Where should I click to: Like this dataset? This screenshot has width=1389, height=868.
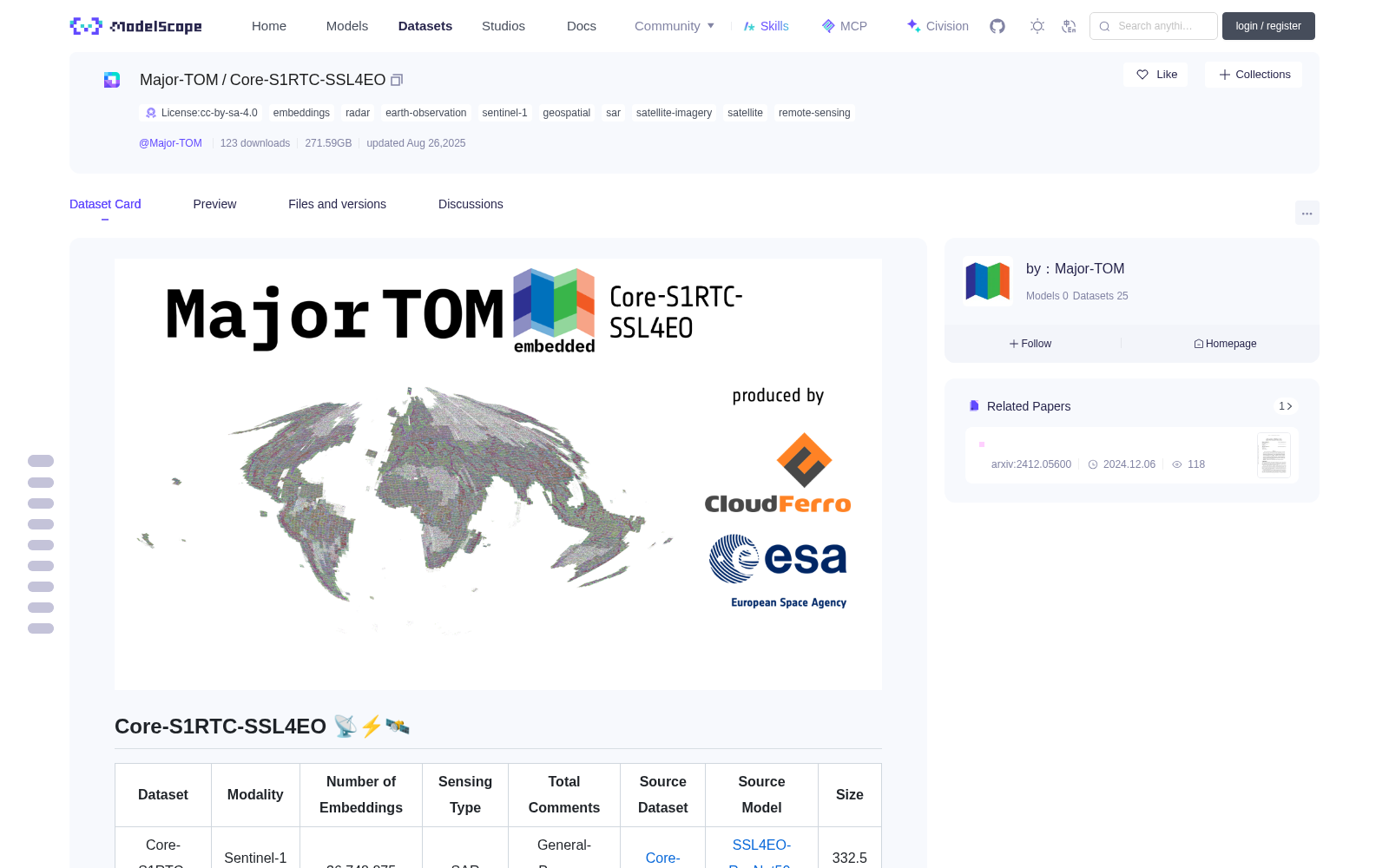pos(1156,75)
